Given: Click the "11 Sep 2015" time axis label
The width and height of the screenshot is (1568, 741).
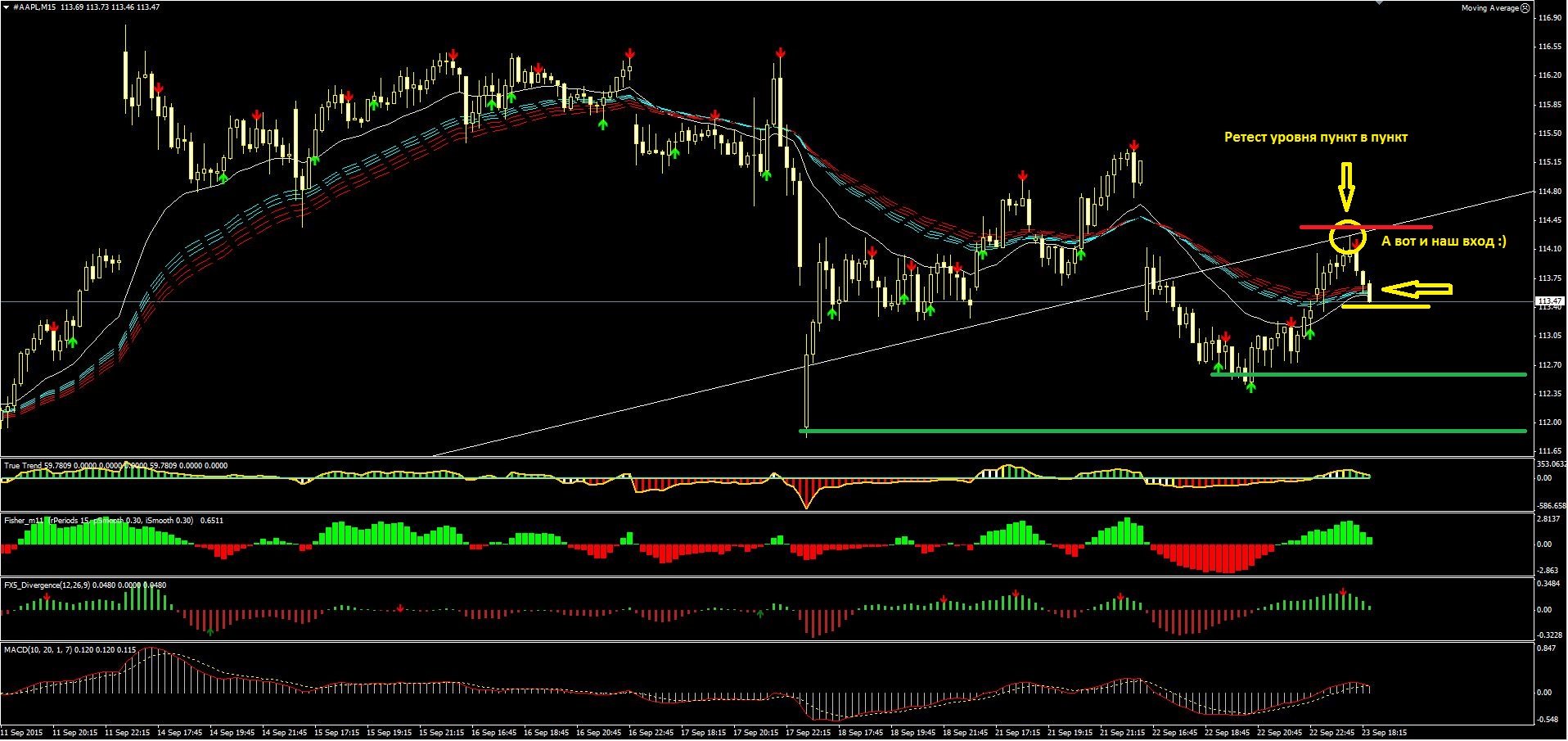Looking at the screenshot, I should (22, 732).
